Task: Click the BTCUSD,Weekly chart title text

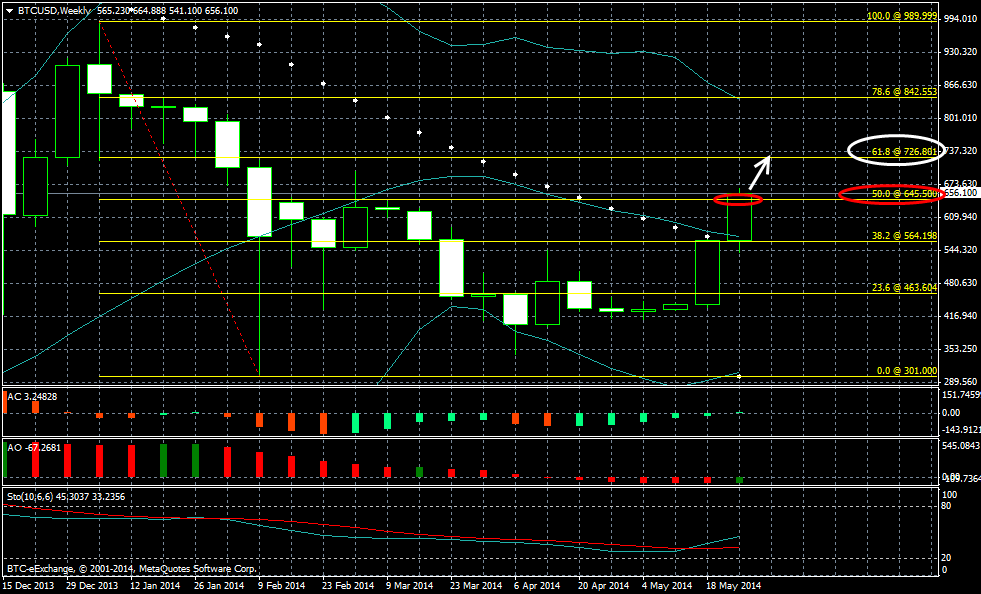Action: tap(51, 10)
